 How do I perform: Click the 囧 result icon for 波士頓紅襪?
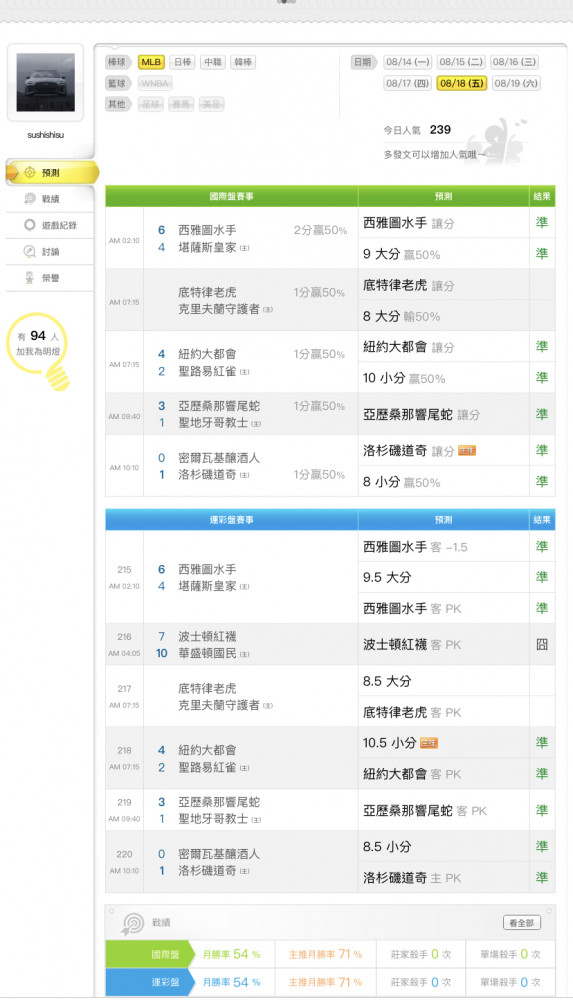point(542,645)
